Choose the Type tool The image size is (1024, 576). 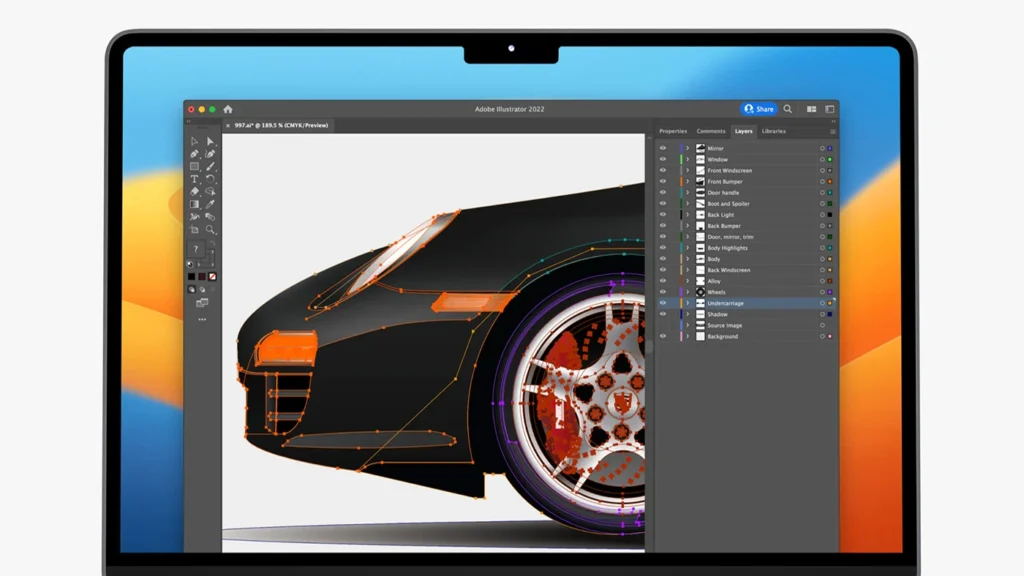pyautogui.click(x=196, y=177)
